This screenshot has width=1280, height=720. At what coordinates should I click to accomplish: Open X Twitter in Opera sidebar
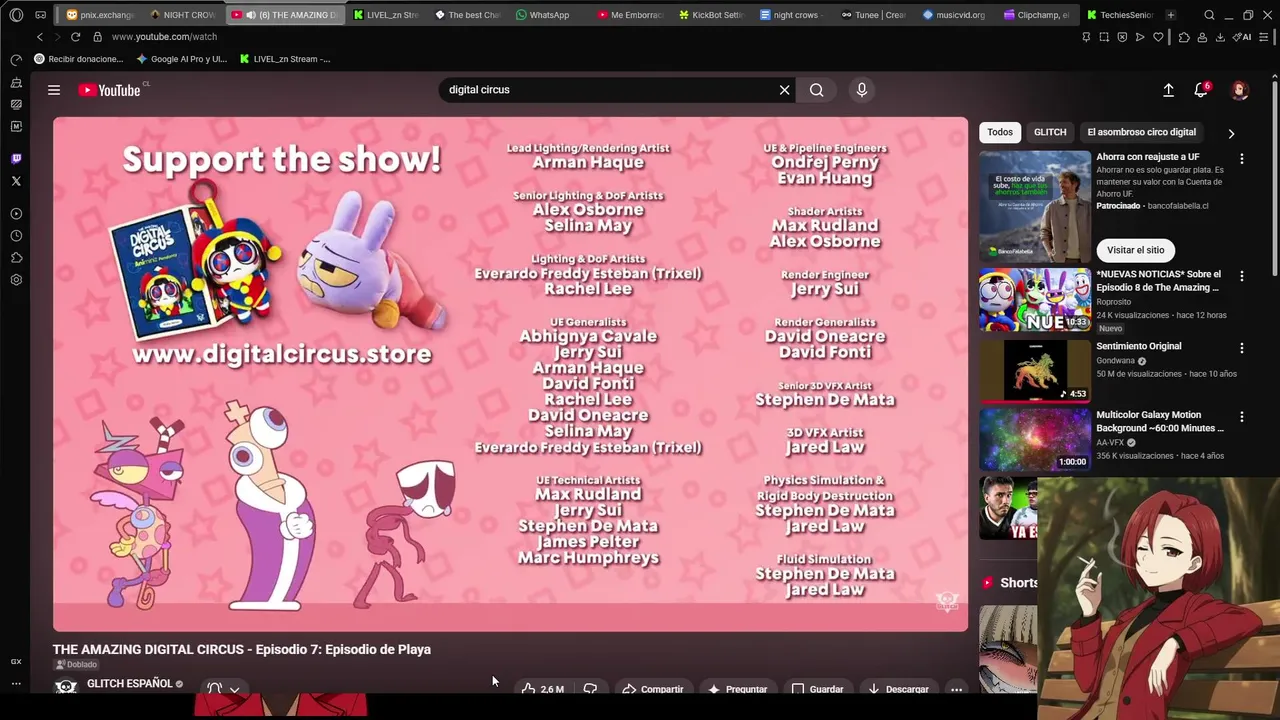click(16, 181)
